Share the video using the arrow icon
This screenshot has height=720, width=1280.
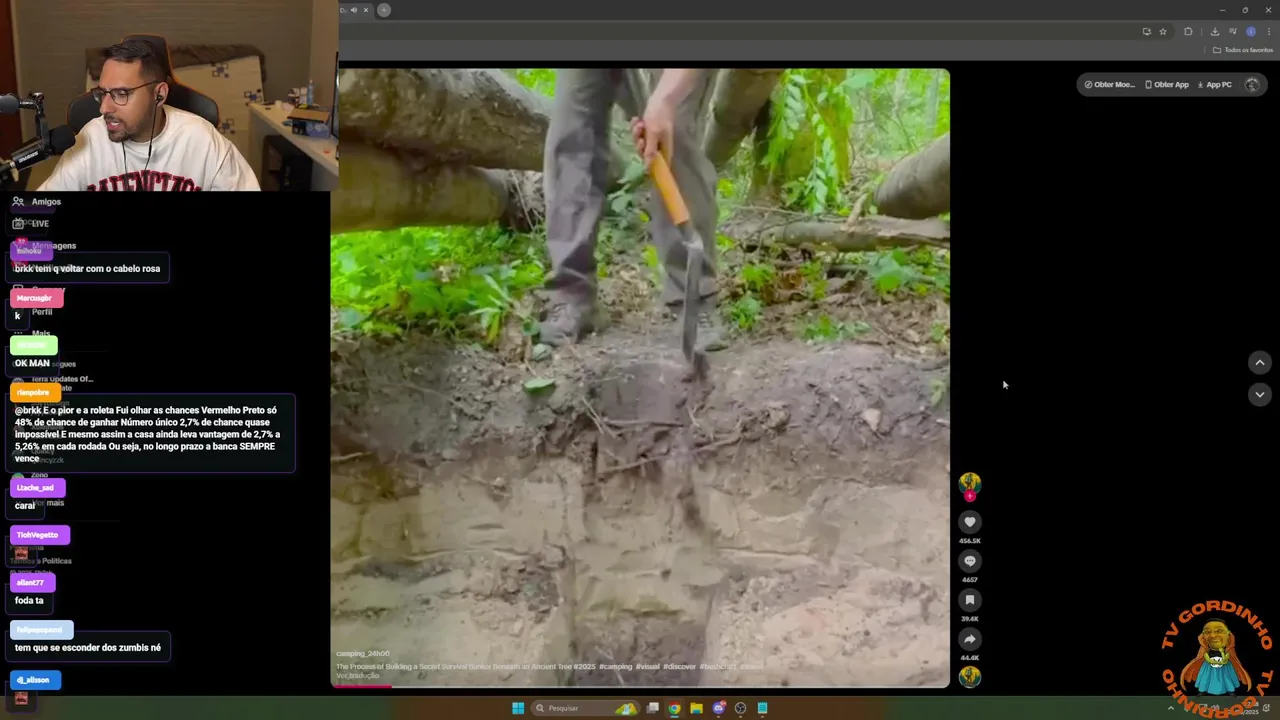969,639
